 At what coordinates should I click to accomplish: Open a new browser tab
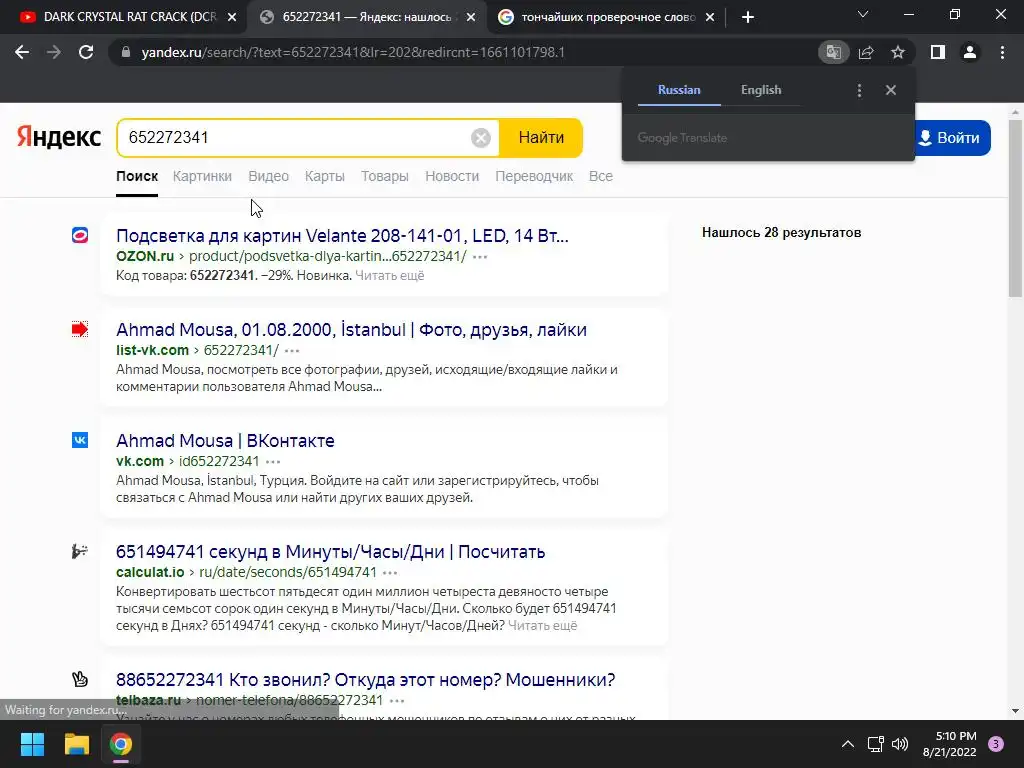748,17
